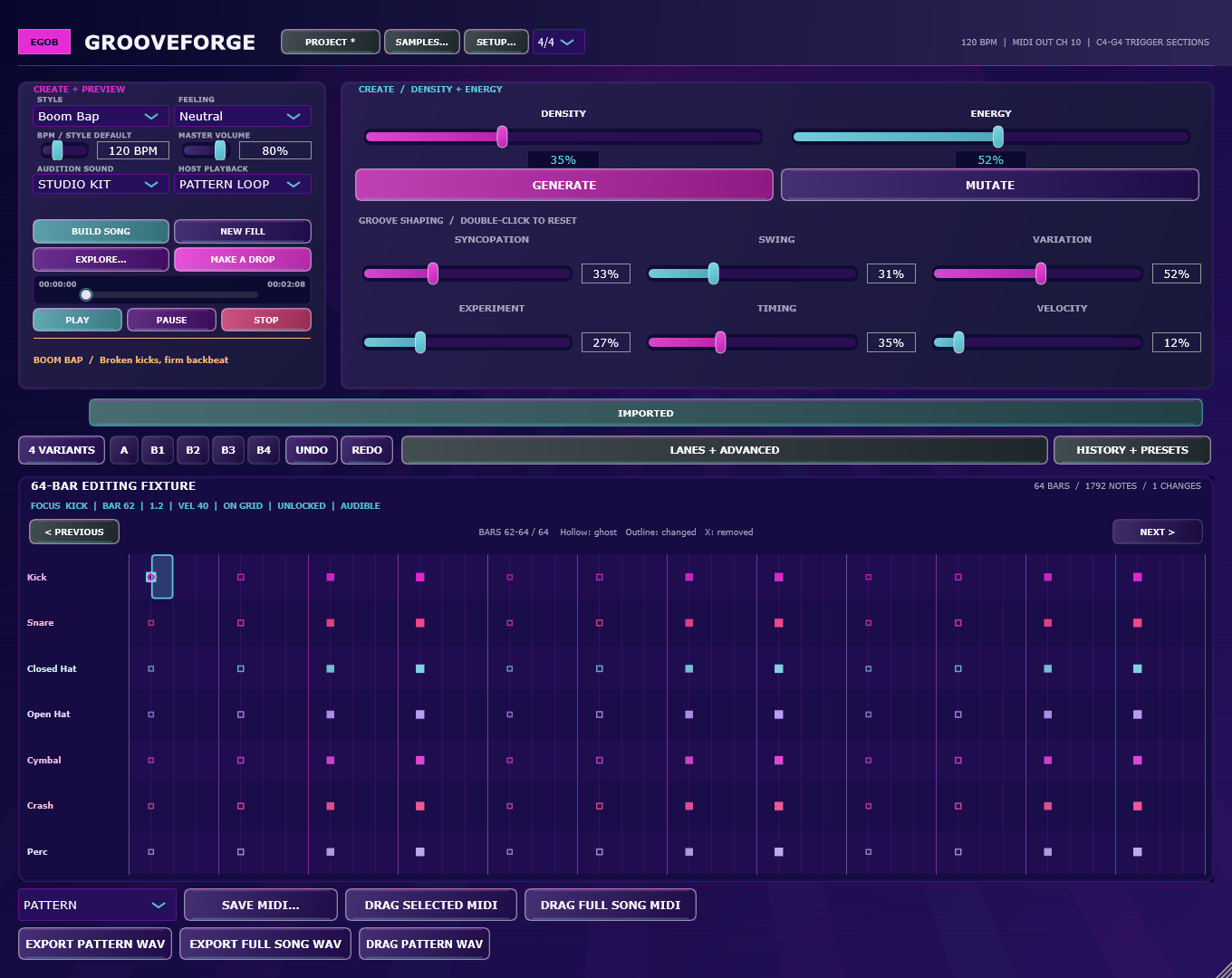Image resolution: width=1232 pixels, height=978 pixels.
Task: Open the Pattern export scope dropdown
Action: point(97,905)
